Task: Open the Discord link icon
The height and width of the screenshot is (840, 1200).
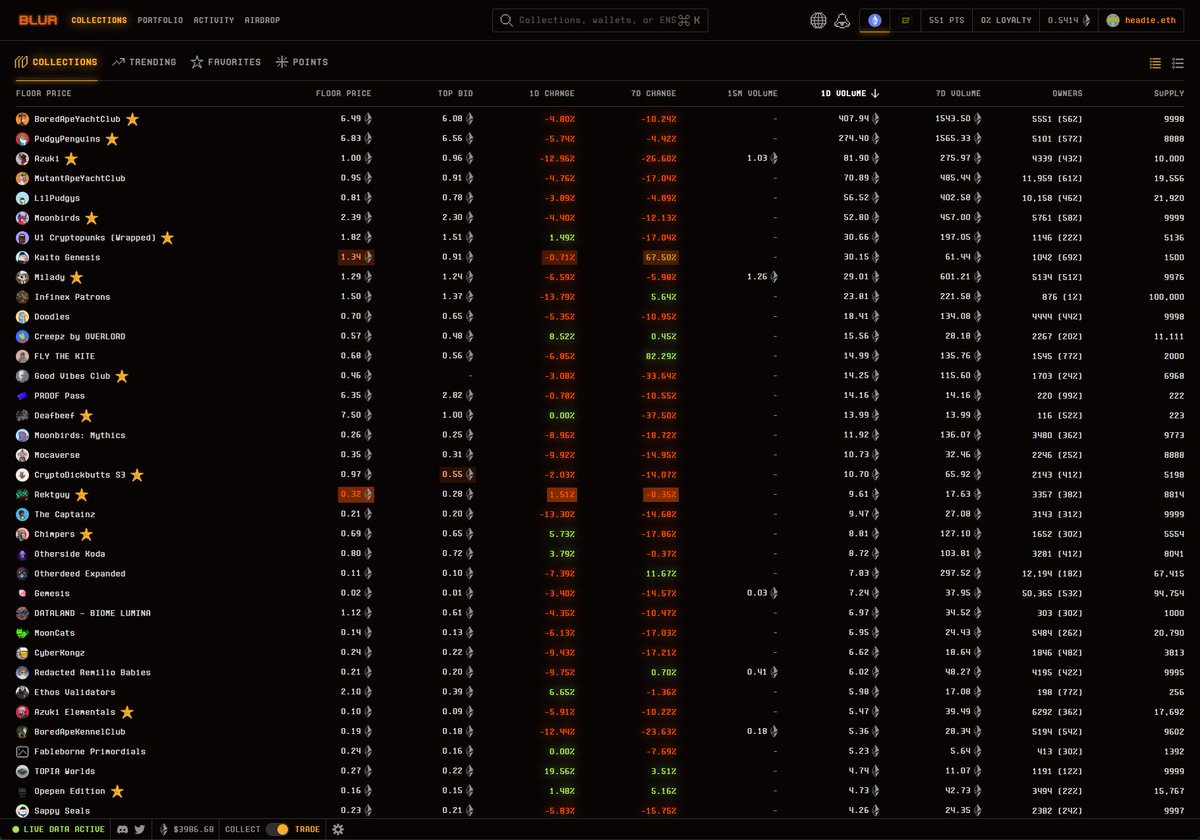Action: tap(122, 829)
